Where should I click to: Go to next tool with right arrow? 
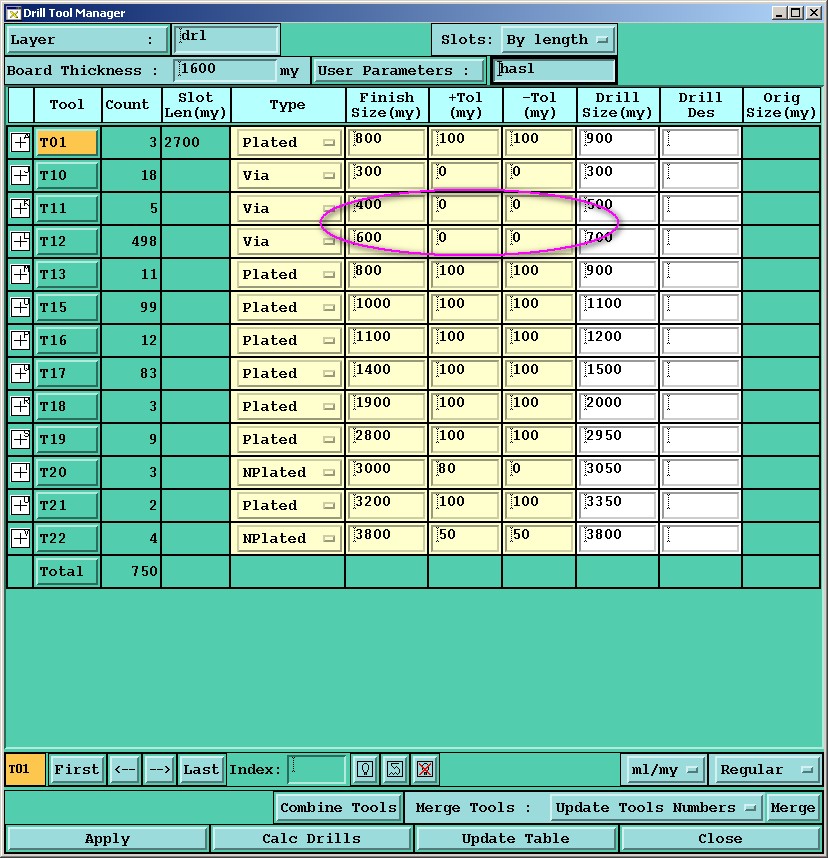160,769
